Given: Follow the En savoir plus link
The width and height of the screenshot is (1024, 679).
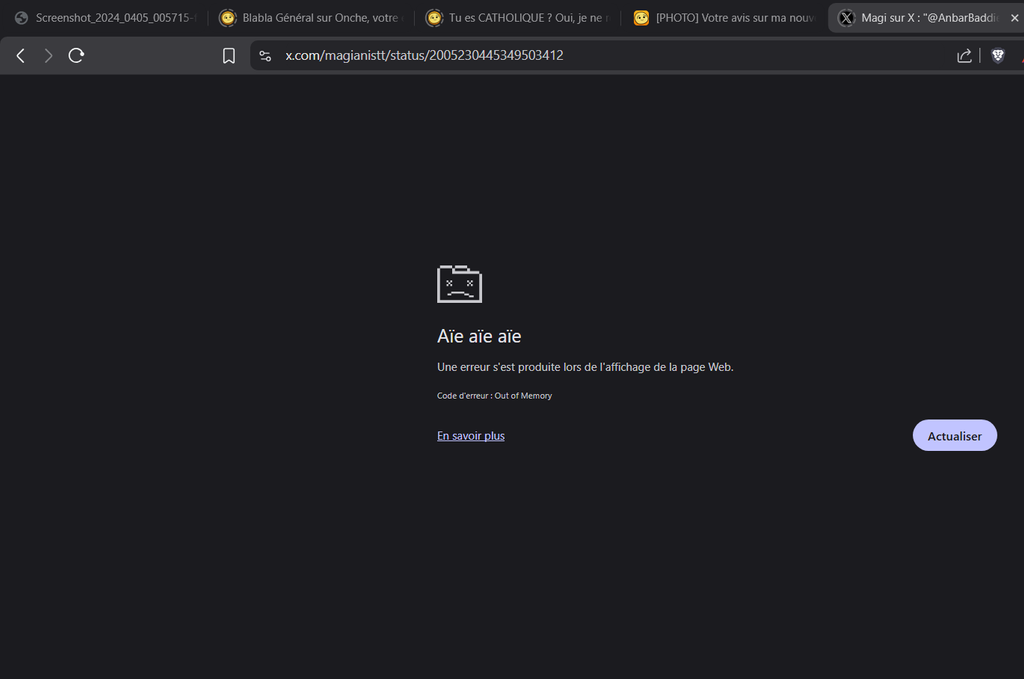Looking at the screenshot, I should coord(471,436).
